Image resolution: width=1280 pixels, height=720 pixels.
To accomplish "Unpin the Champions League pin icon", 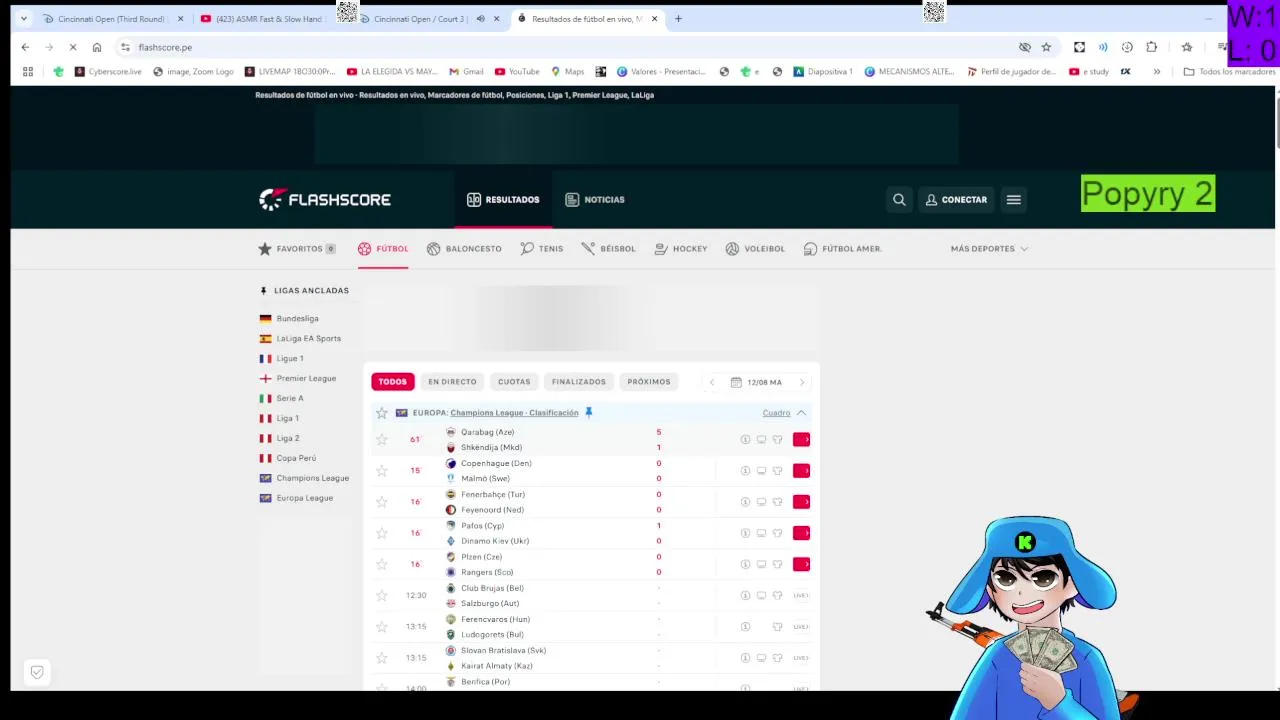I will point(588,412).
